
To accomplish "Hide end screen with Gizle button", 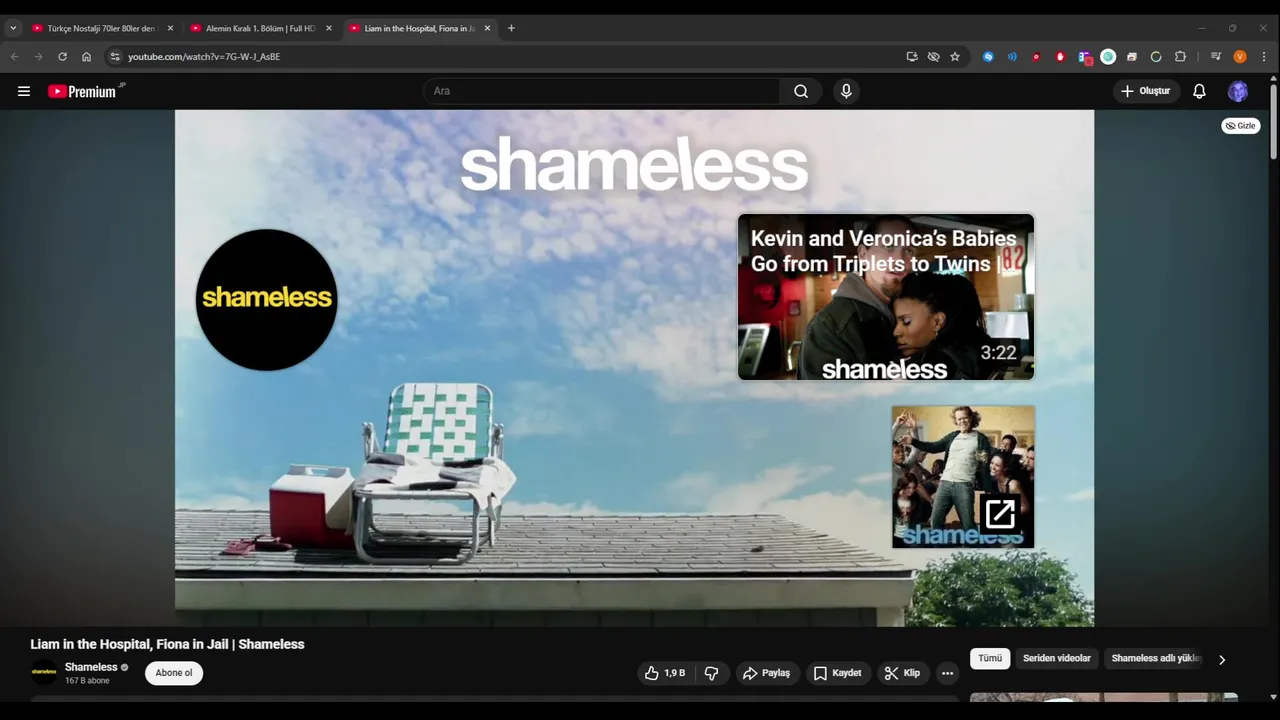I will (1241, 126).
